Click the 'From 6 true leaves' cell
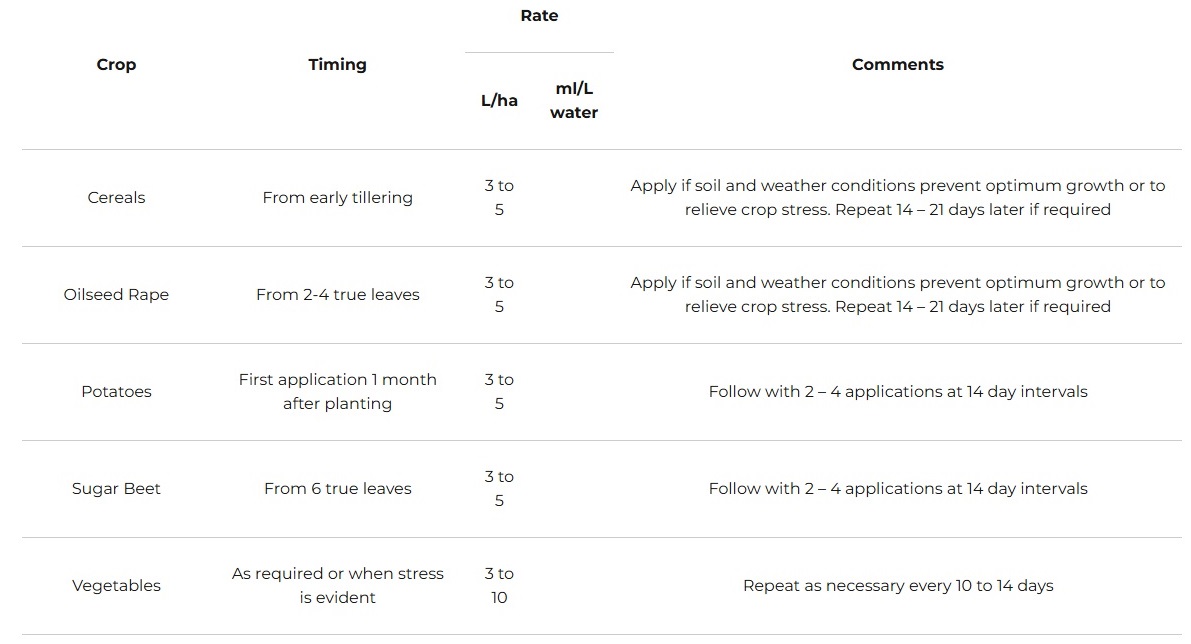1191x644 pixels. click(337, 489)
